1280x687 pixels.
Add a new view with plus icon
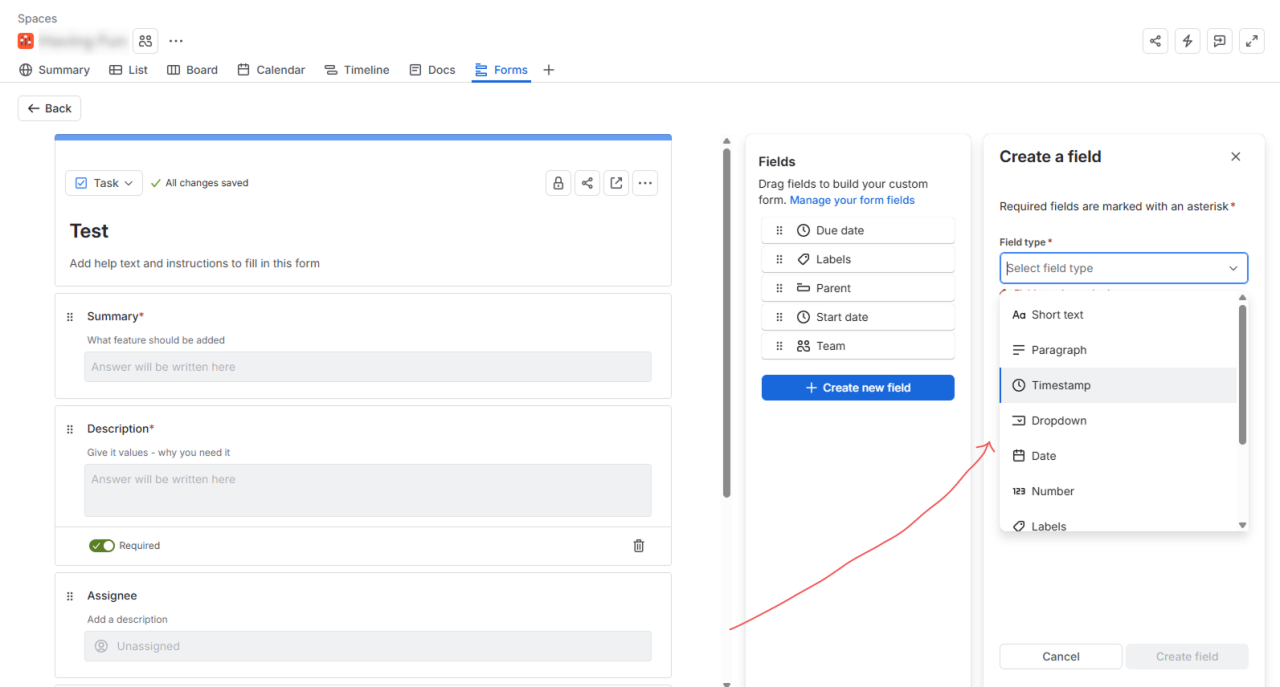[548, 70]
